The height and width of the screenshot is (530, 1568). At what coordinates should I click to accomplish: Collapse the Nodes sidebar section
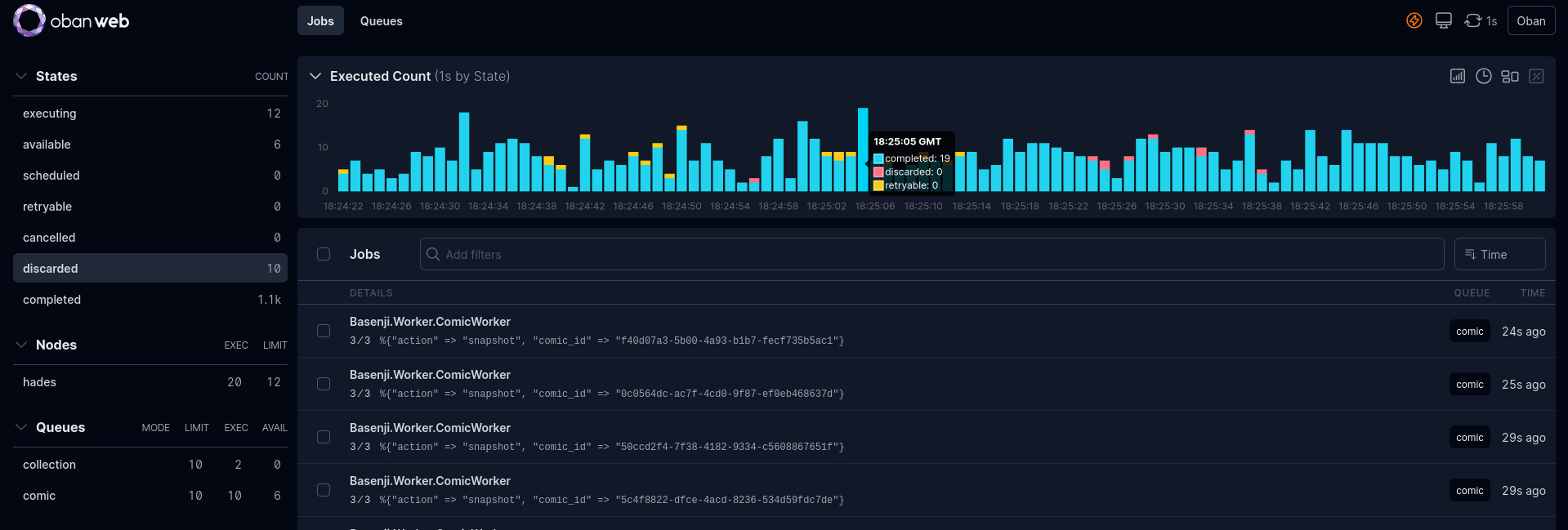coord(21,345)
